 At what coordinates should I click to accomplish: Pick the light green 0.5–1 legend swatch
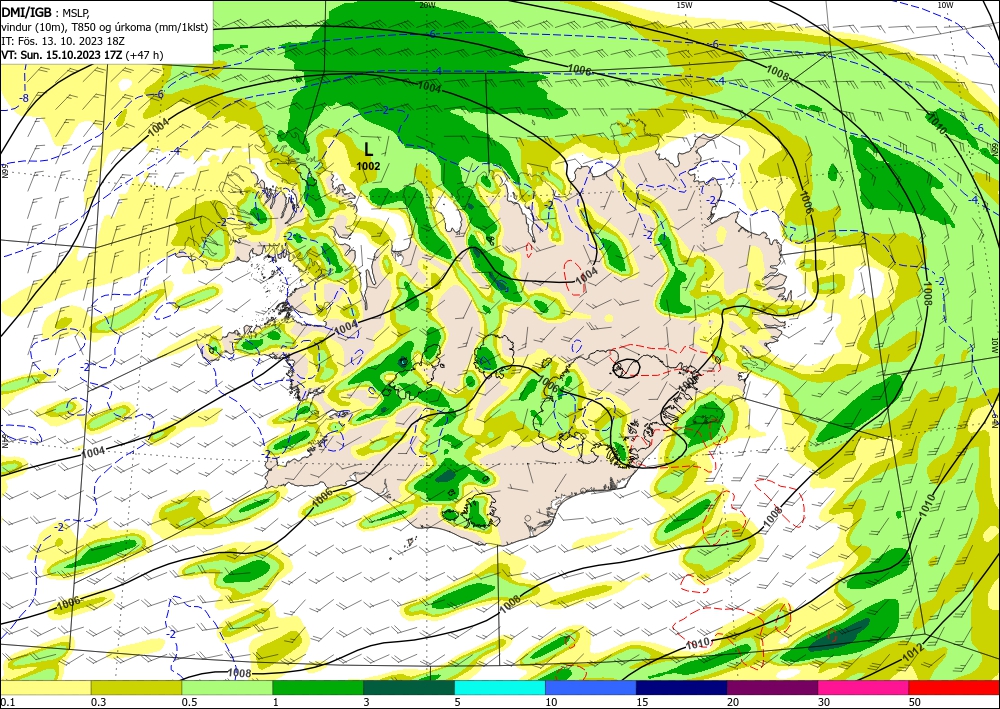click(x=227, y=688)
